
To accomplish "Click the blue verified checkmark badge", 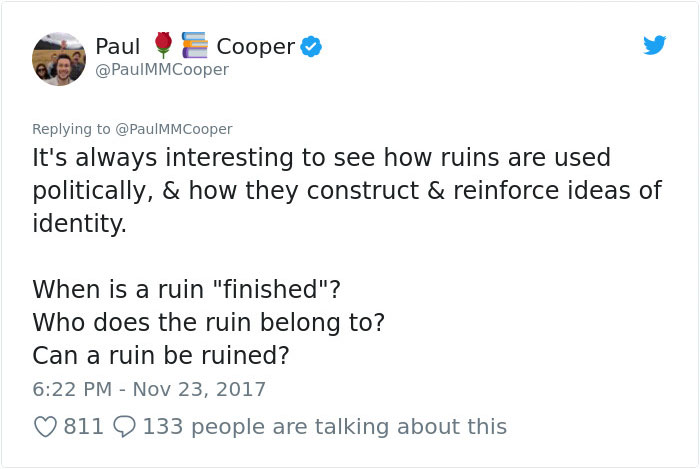I will [311, 46].
